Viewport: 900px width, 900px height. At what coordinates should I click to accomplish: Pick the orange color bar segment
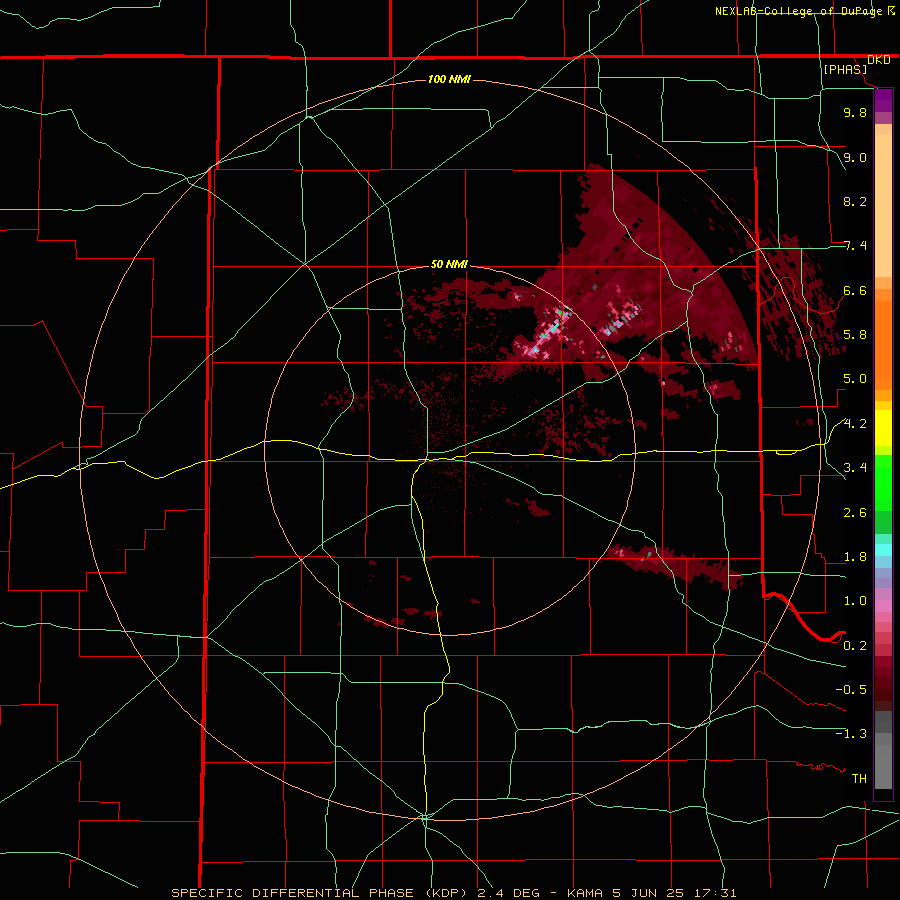click(883, 346)
